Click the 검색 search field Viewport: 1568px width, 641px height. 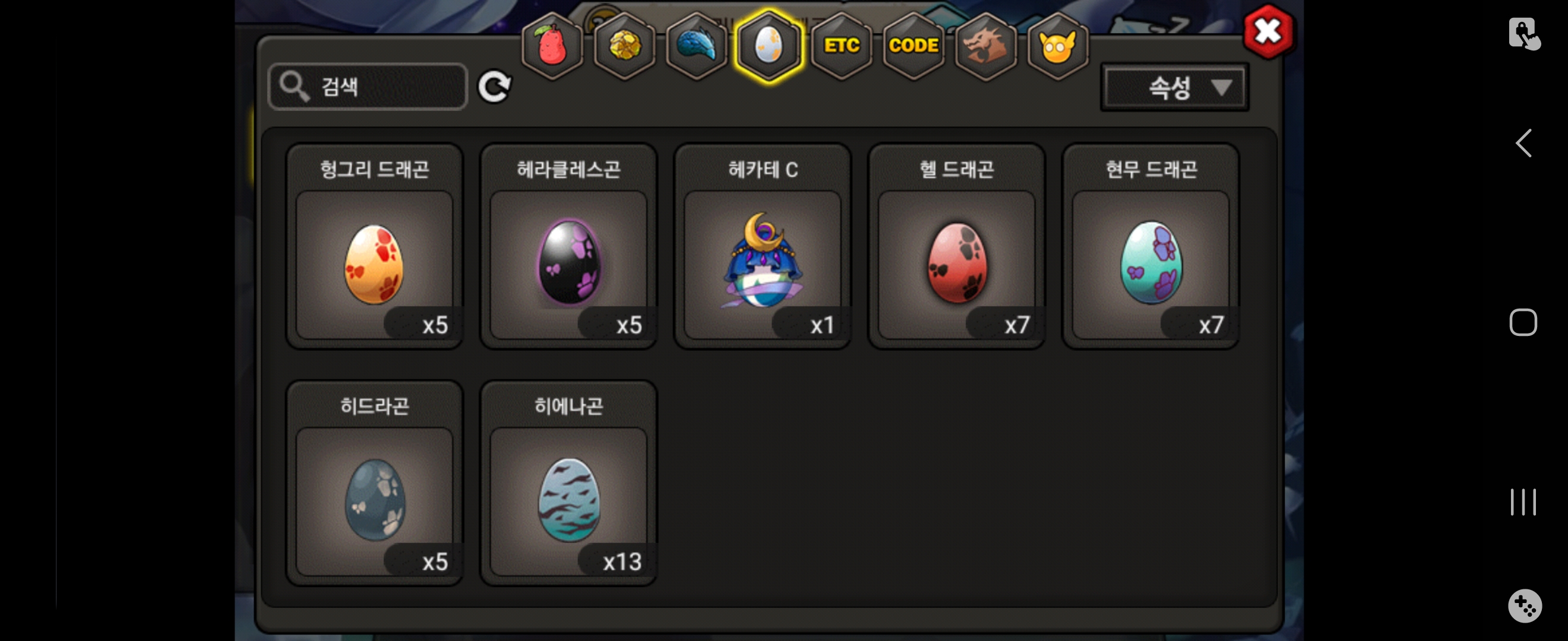[x=368, y=87]
